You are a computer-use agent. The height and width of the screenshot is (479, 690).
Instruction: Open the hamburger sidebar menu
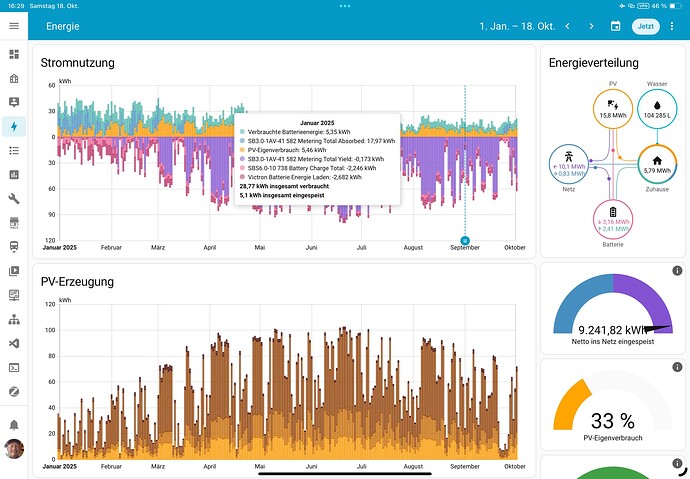pyautogui.click(x=14, y=26)
